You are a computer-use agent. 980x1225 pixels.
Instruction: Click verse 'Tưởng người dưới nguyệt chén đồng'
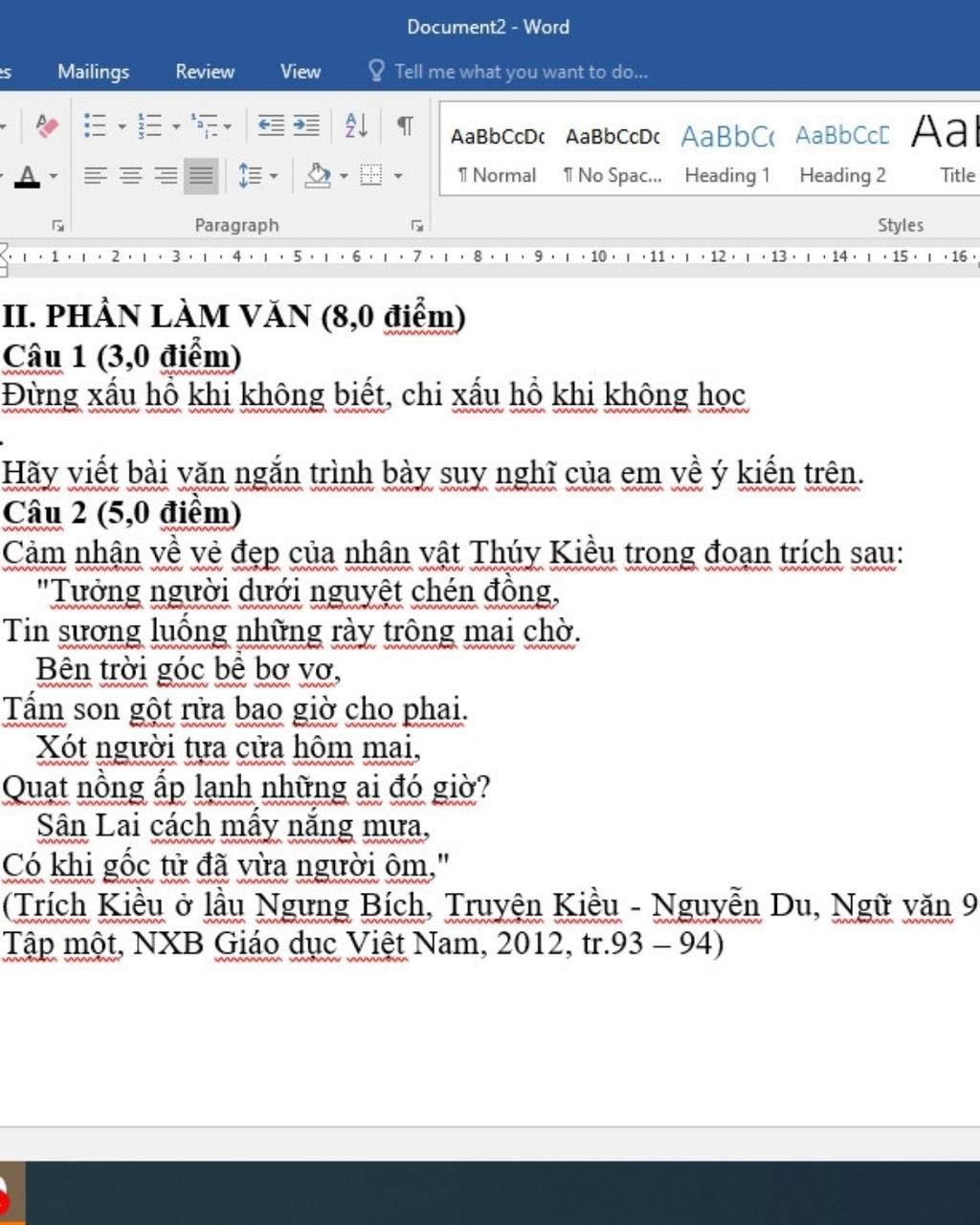point(298,591)
